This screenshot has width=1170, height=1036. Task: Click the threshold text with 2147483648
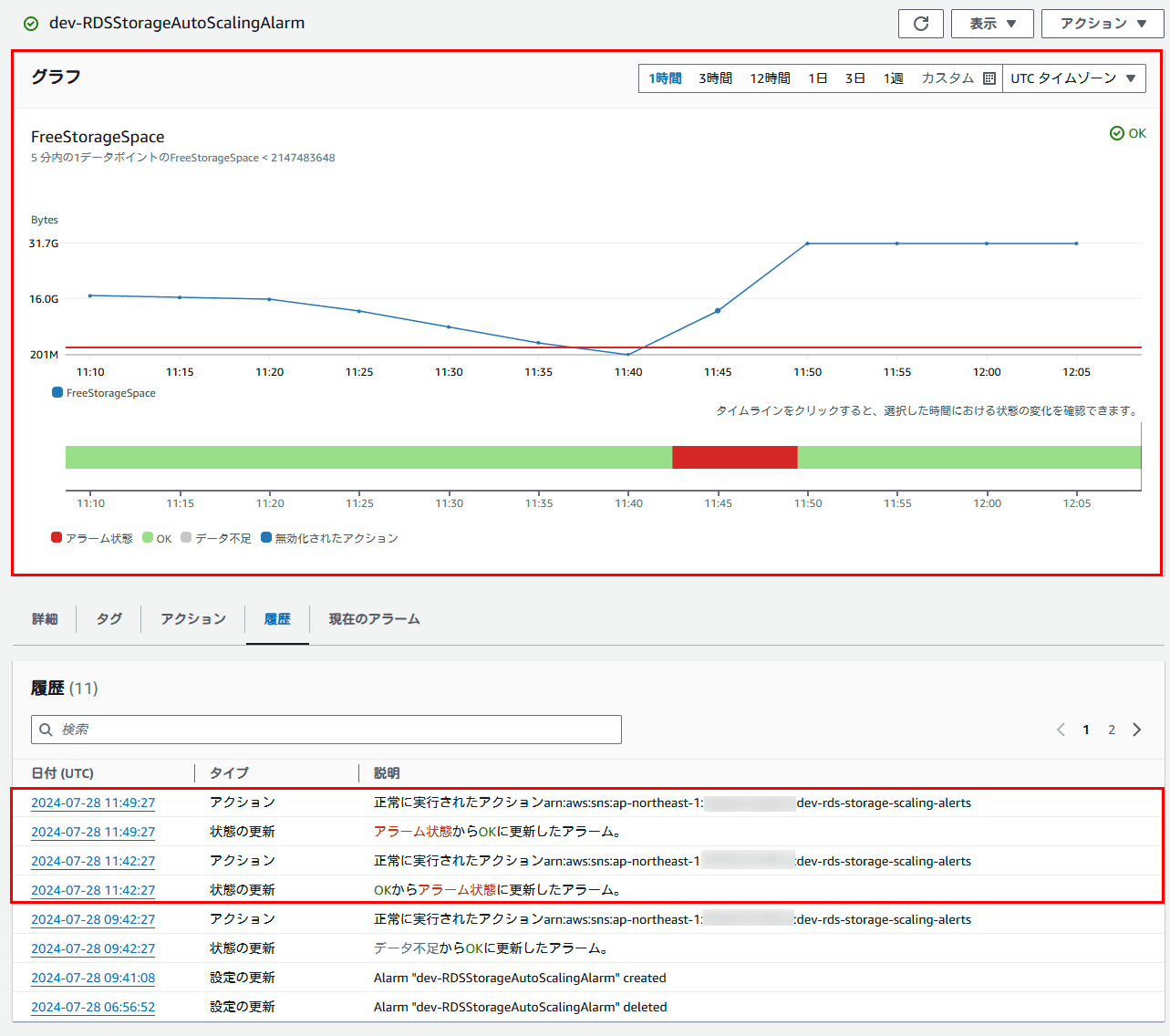[183, 158]
